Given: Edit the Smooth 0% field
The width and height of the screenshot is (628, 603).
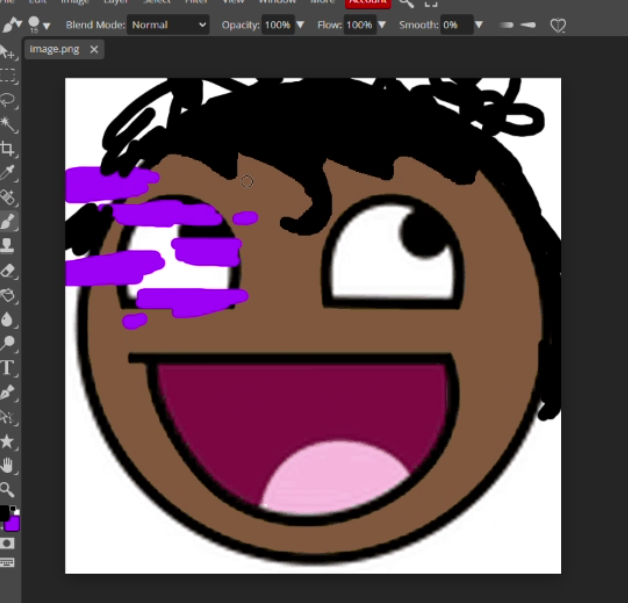Looking at the screenshot, I should coord(457,25).
